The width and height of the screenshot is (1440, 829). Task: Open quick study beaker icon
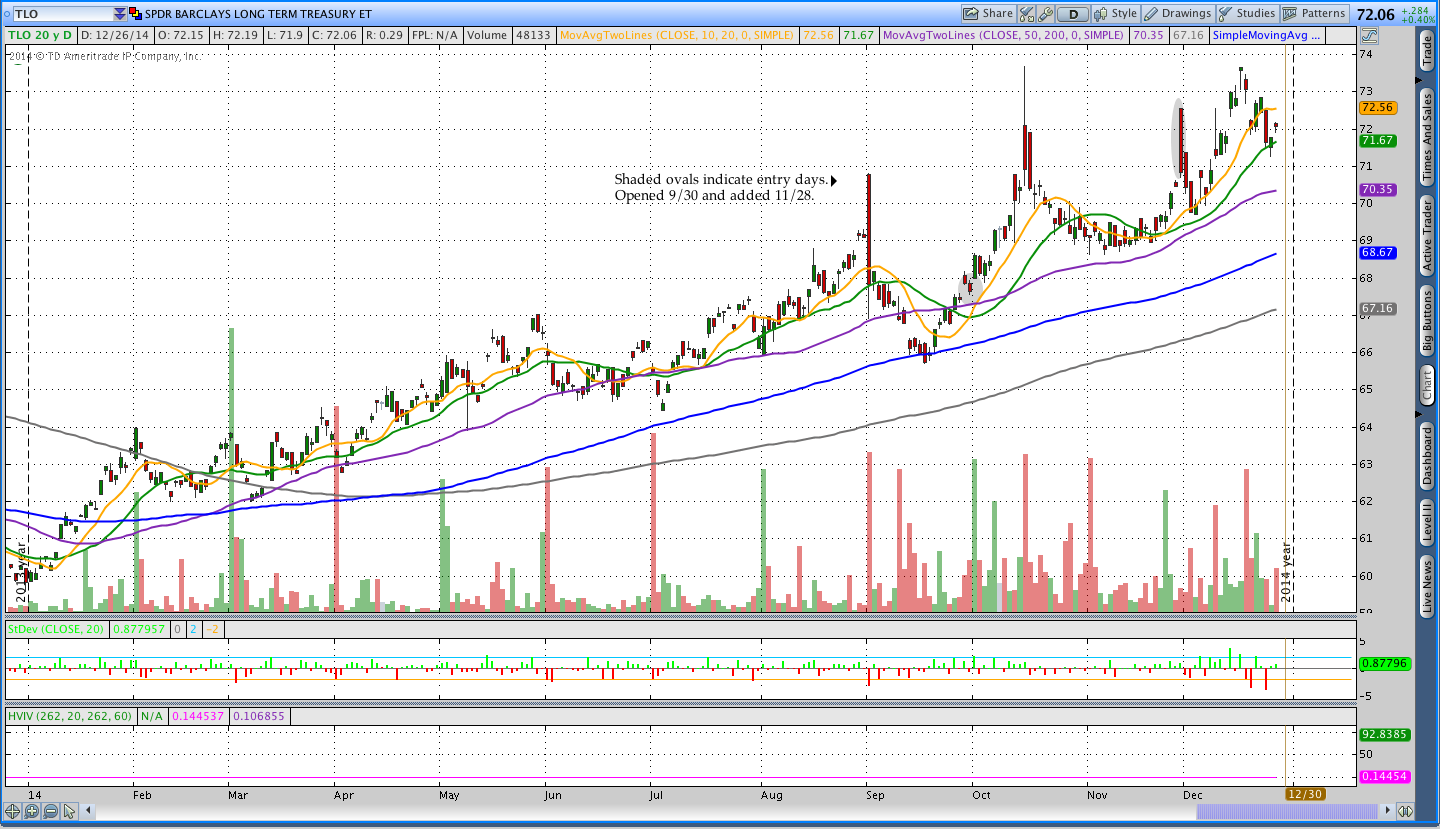[1027, 14]
